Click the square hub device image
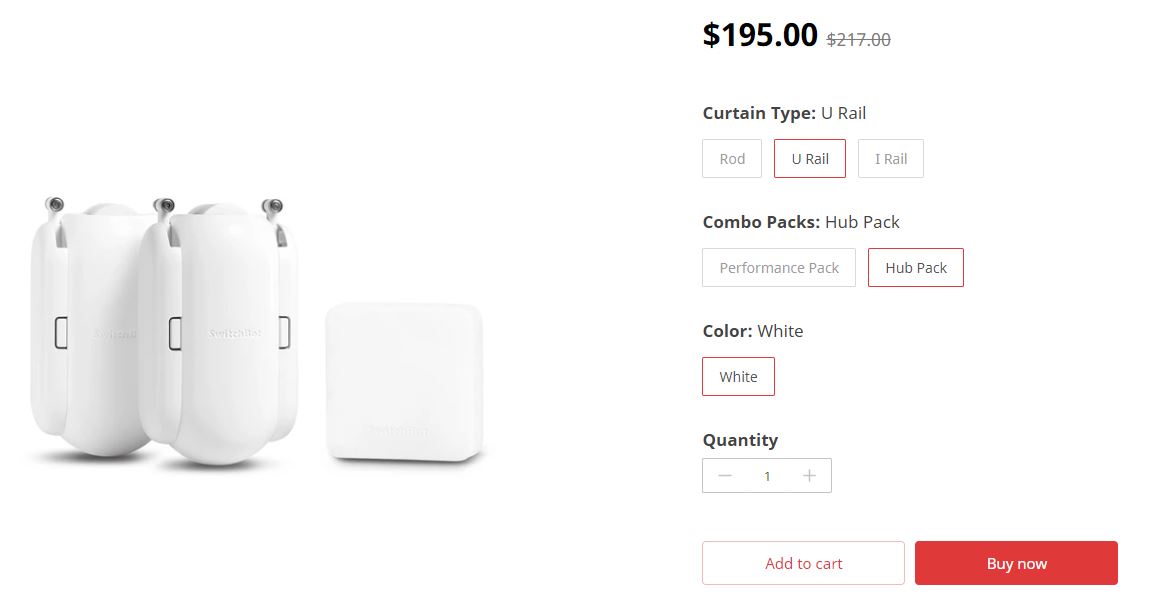Viewport: 1153px width, 603px height. point(404,384)
